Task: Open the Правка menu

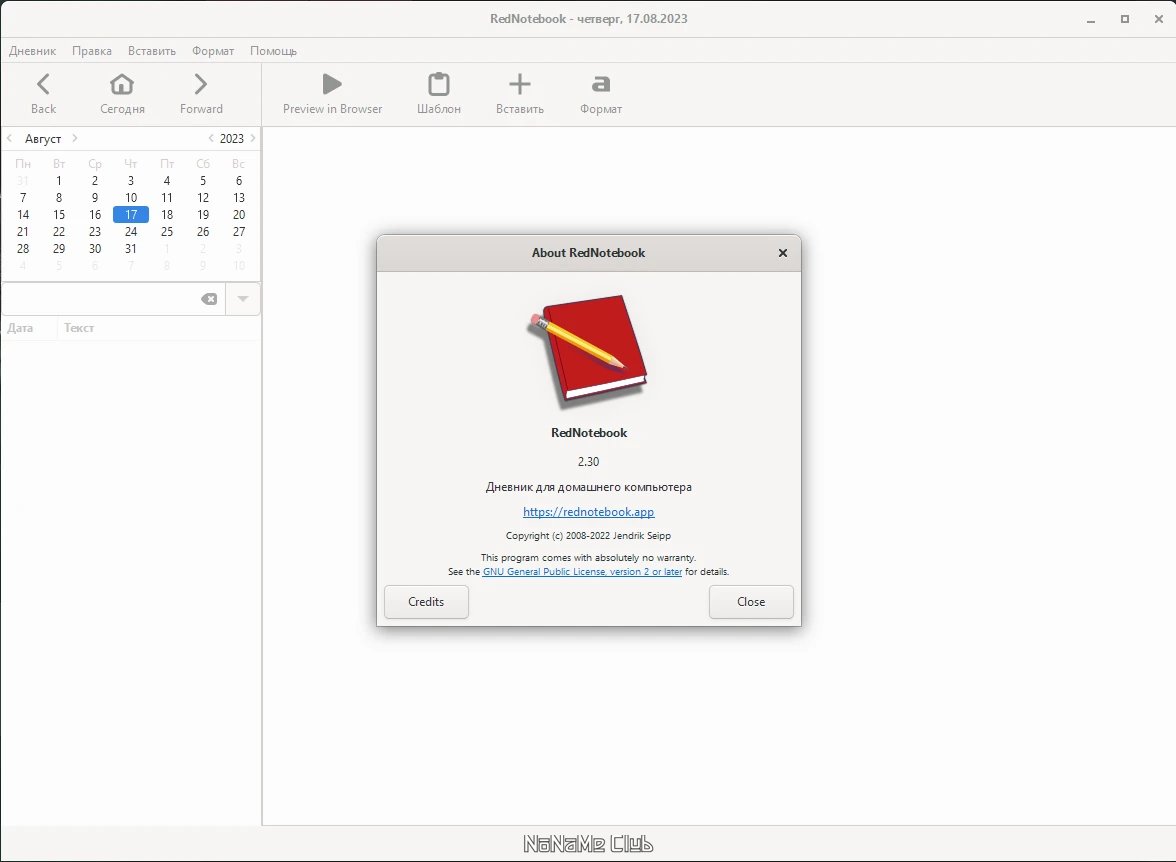Action: tap(92, 51)
